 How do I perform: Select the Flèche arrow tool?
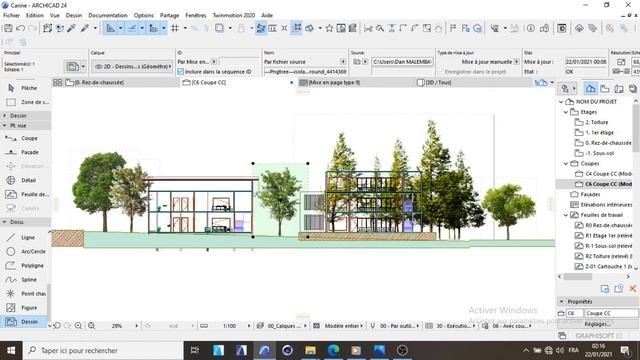point(24,88)
